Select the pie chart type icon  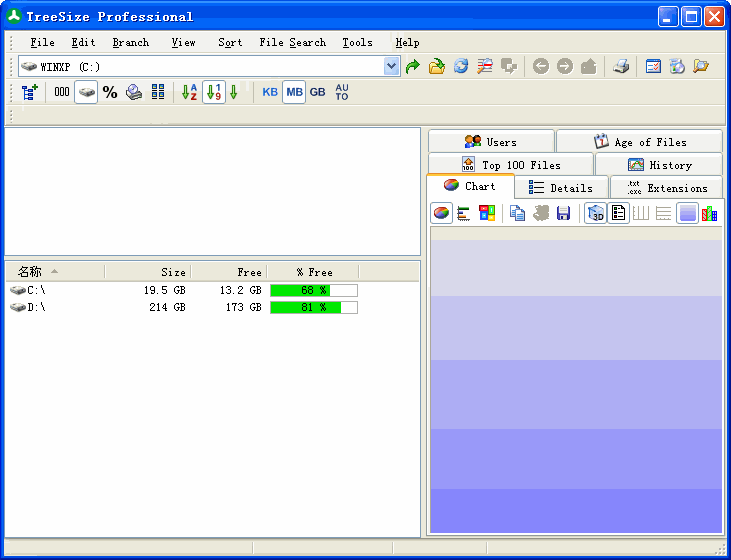click(x=441, y=213)
